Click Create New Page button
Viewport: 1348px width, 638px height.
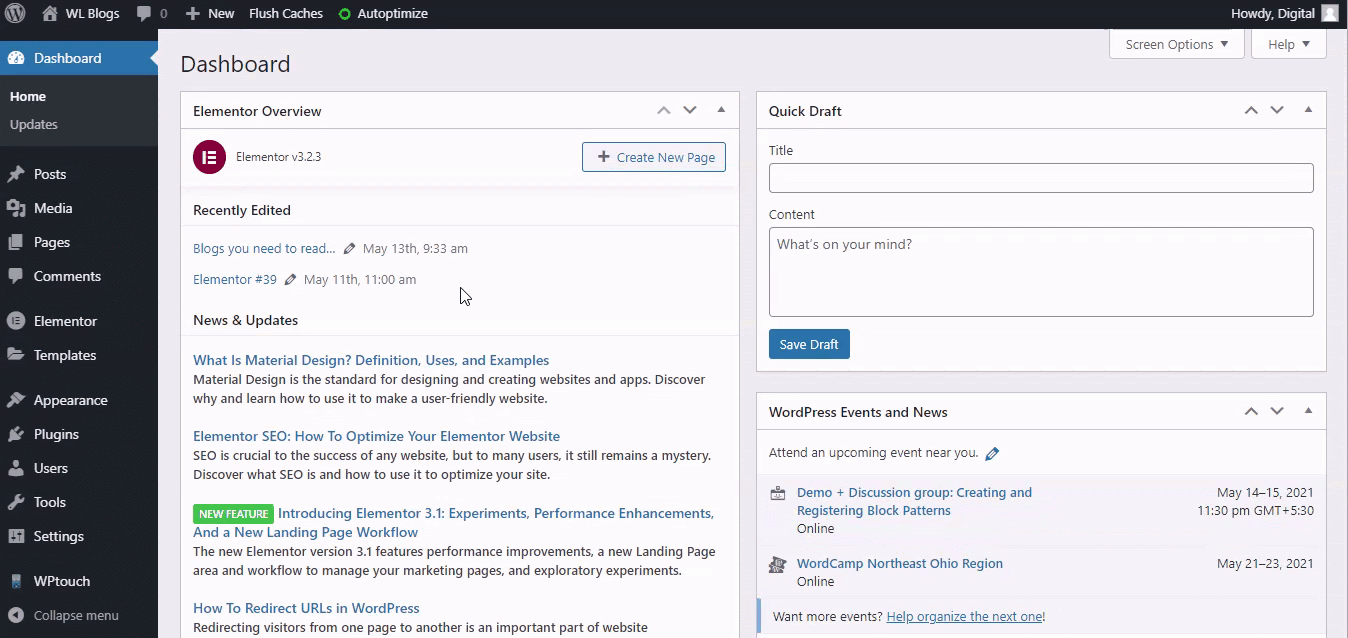point(654,157)
